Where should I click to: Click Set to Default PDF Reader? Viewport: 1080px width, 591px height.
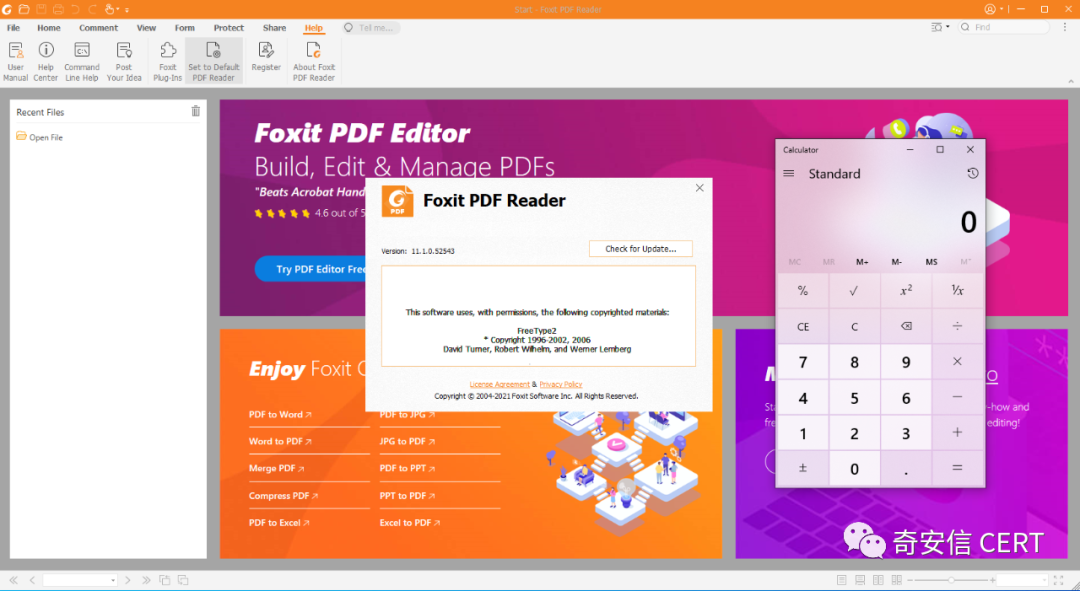[x=213, y=60]
